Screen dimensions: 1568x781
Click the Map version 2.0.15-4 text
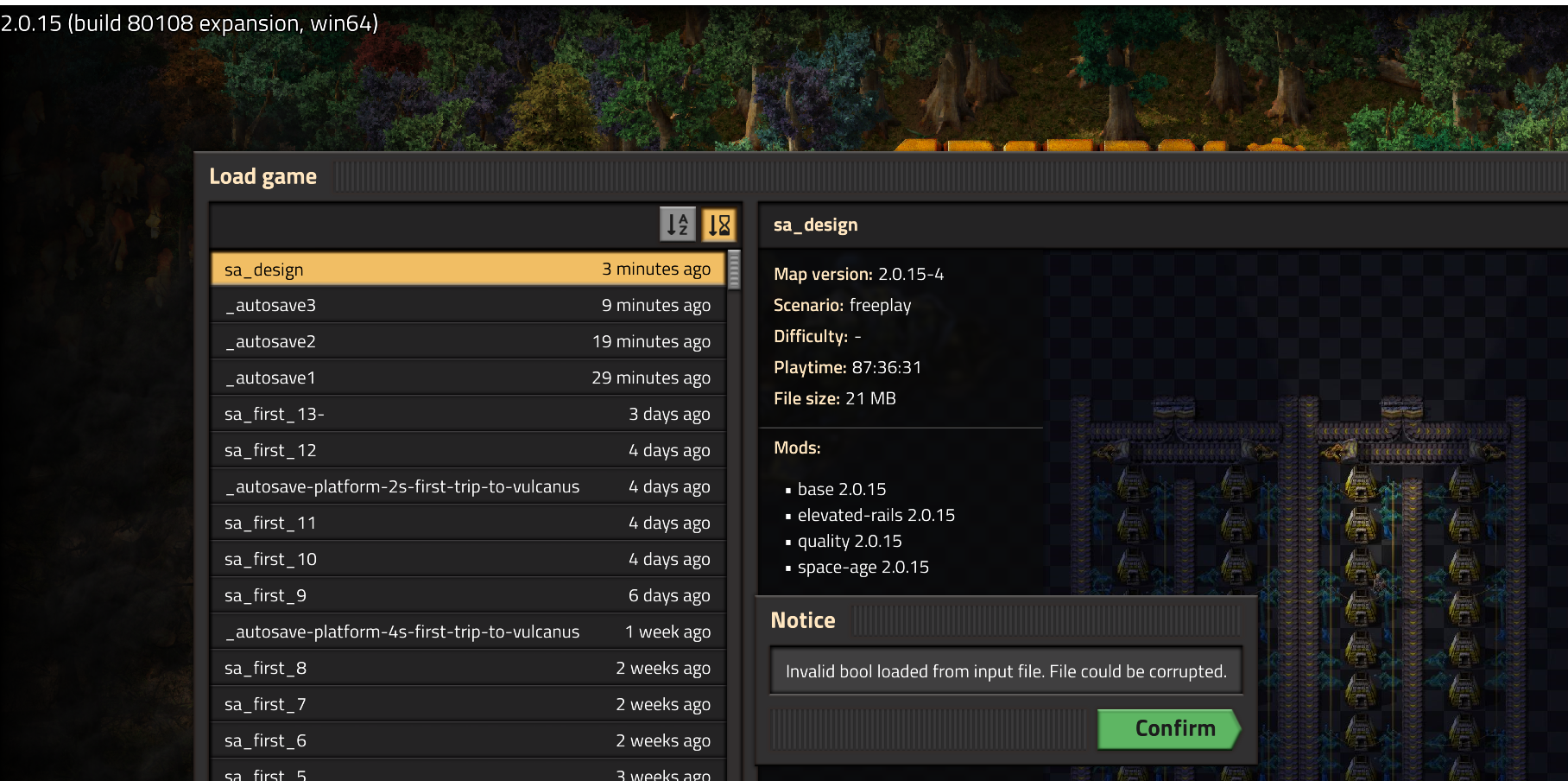tap(858, 274)
